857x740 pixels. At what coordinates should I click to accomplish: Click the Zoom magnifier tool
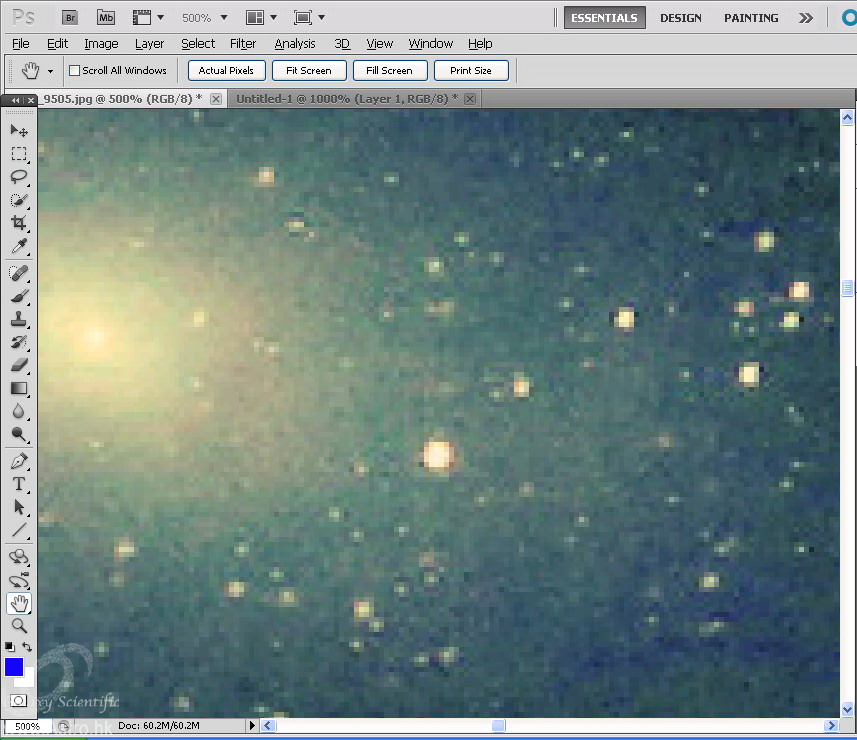19,626
